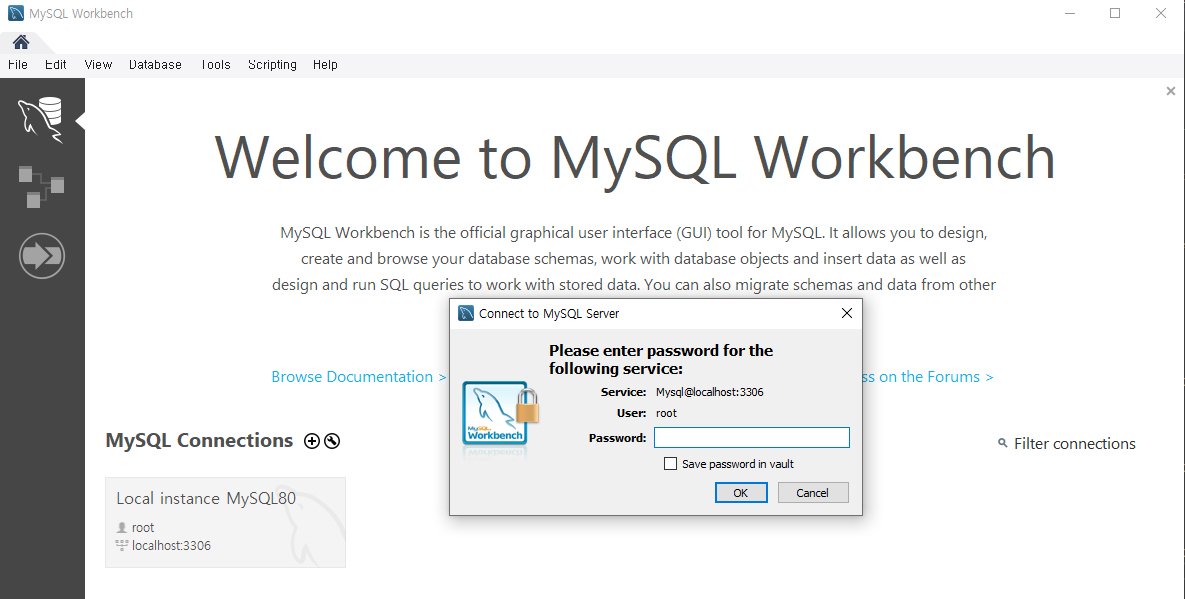
Task: Click localhost:3306 text in connection tile
Action: (x=172, y=545)
